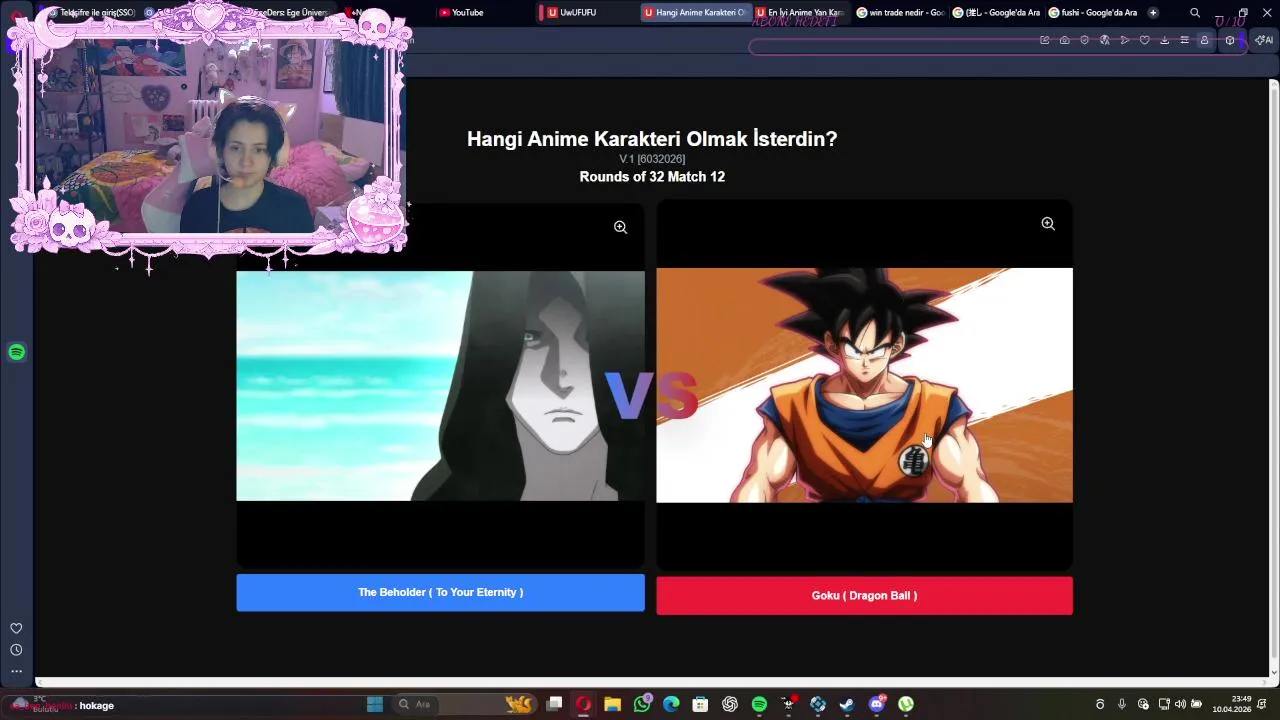The image size is (1280, 720).
Task: Zoom The Beholder image with magnifier icon
Action: pyautogui.click(x=620, y=227)
